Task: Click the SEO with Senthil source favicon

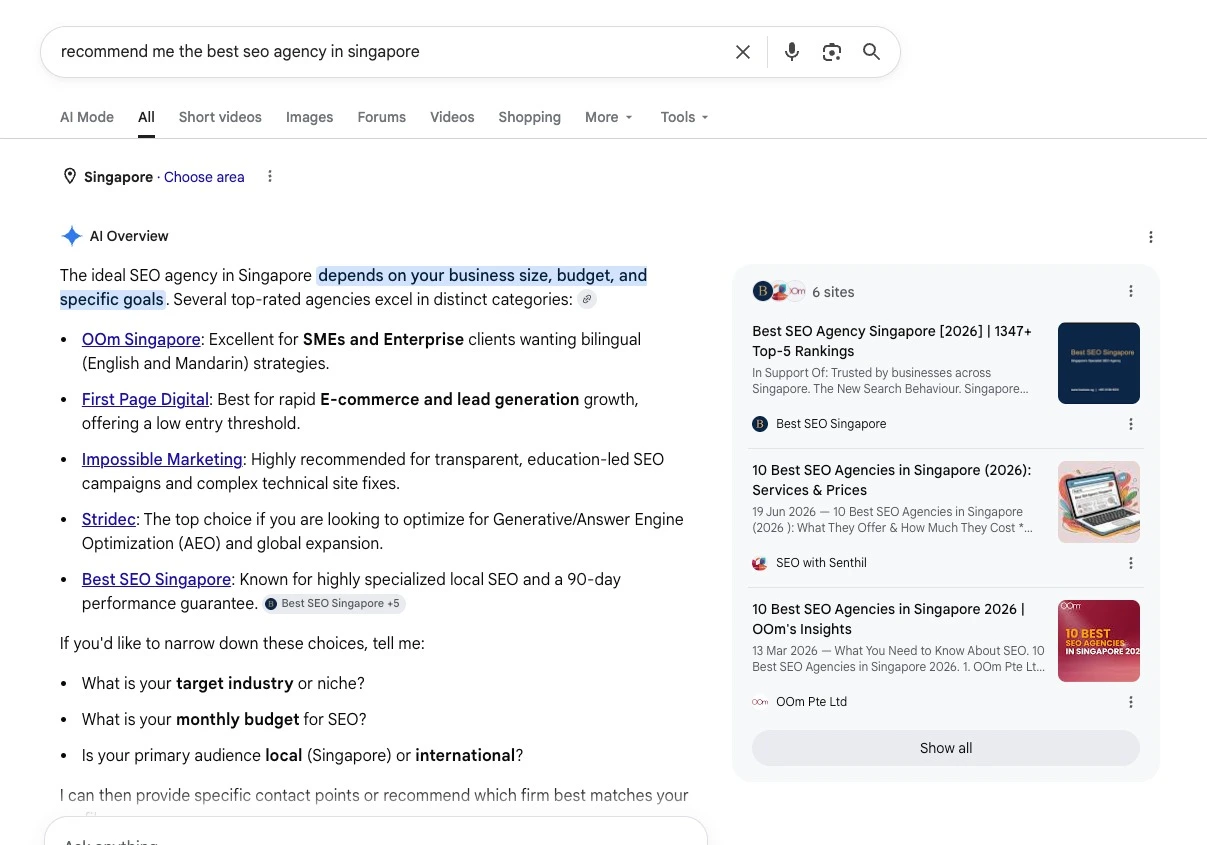Action: pyautogui.click(x=760, y=563)
